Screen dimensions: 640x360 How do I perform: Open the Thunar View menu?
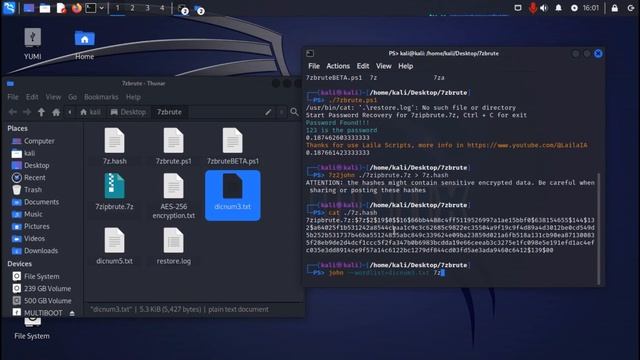(x=53, y=97)
